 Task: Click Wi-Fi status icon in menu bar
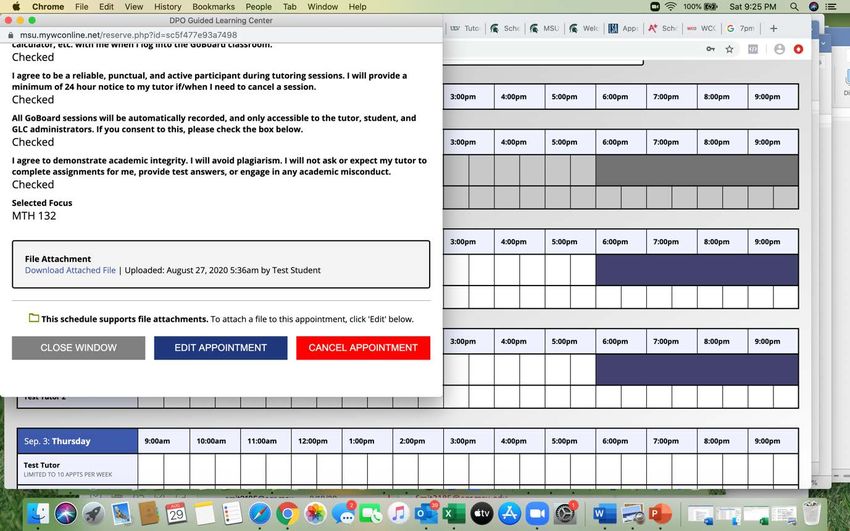[x=671, y=7]
